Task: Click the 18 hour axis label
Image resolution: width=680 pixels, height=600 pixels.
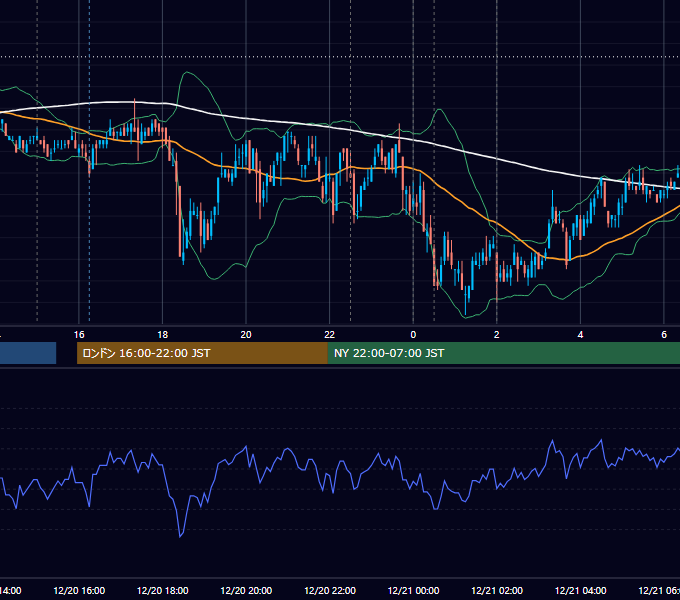Action: click(x=163, y=335)
